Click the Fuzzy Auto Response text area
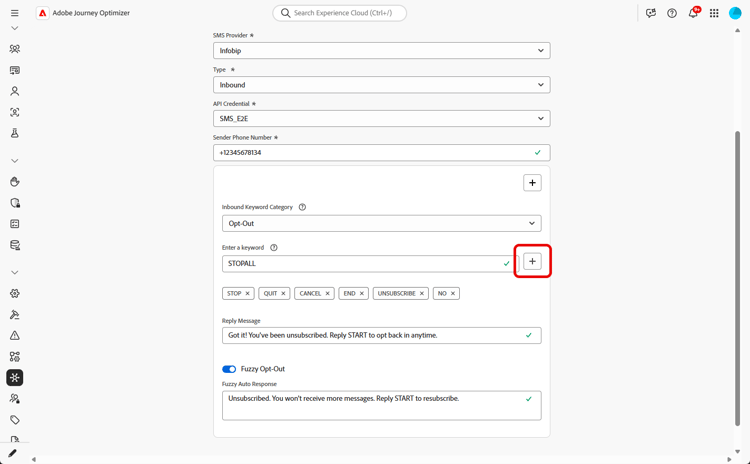 tap(375, 405)
